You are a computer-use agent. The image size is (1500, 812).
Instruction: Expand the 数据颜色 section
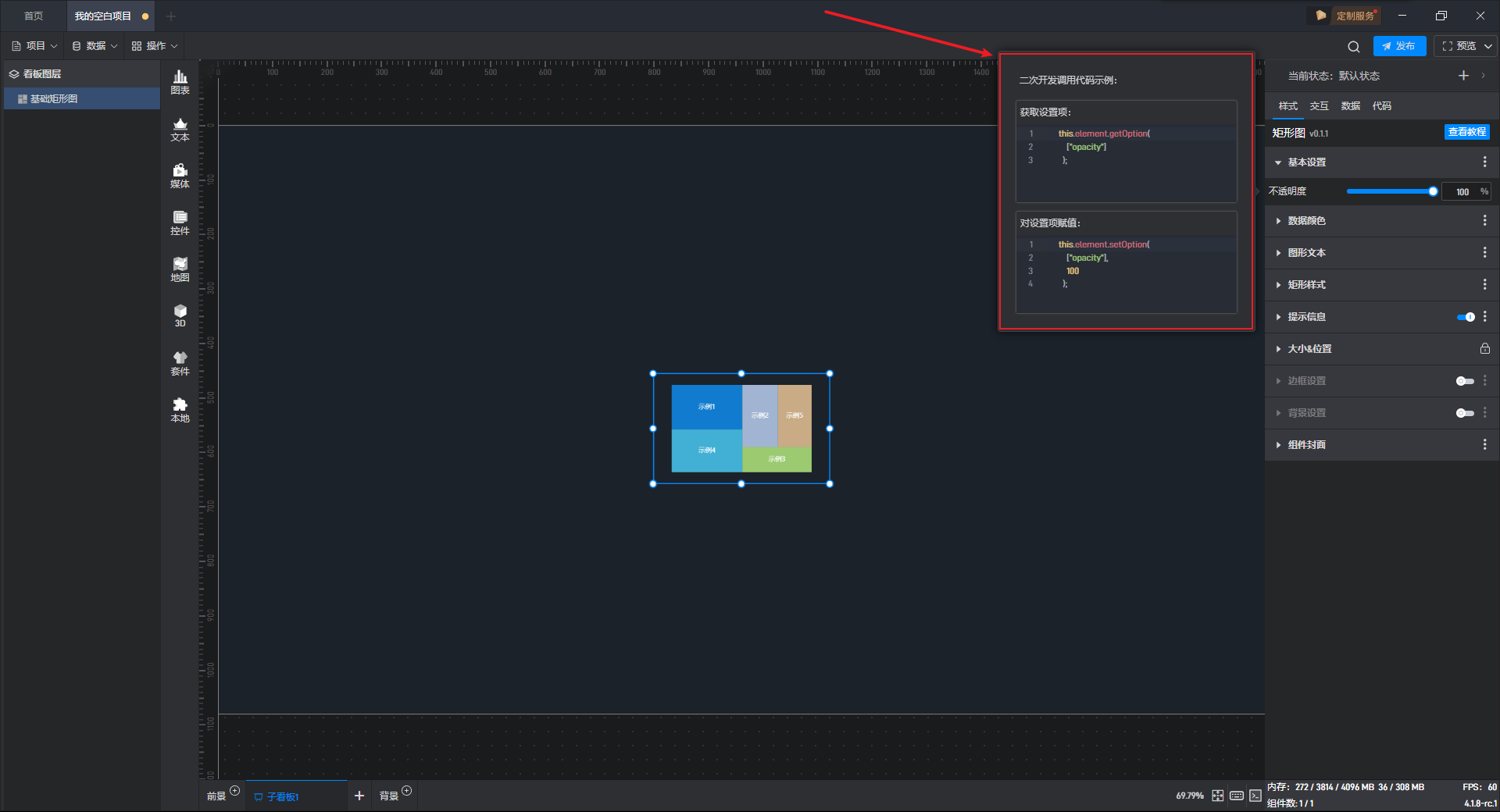click(x=1306, y=221)
